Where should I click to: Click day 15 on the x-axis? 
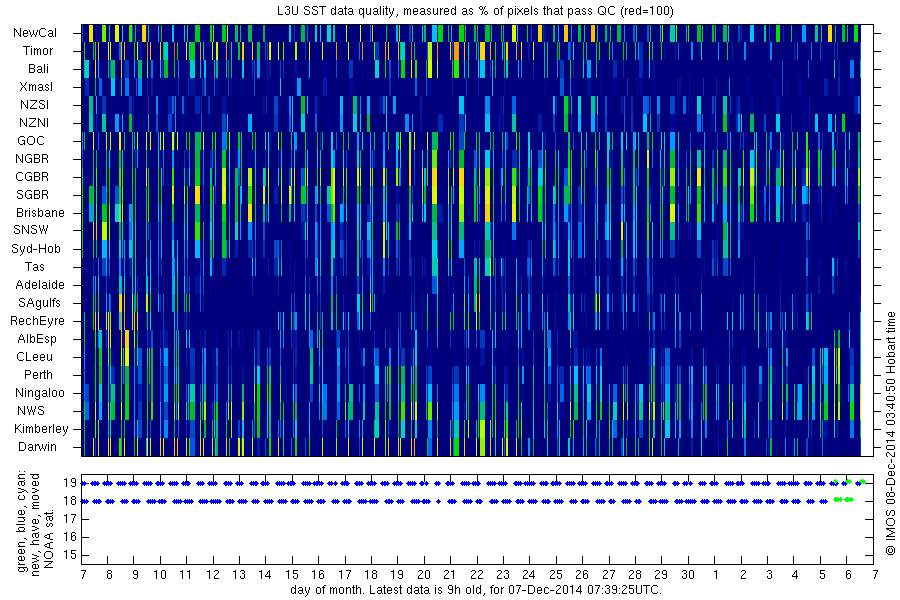292,575
